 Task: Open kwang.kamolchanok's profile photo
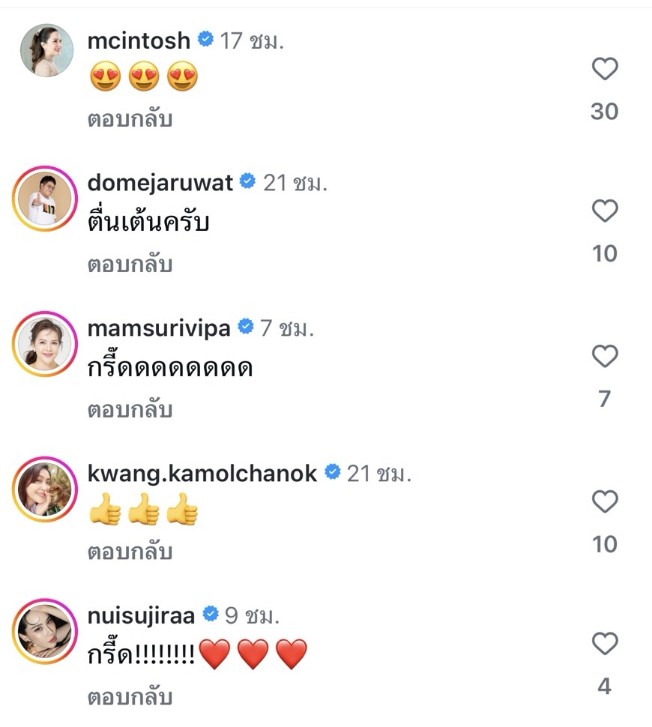tap(45, 489)
